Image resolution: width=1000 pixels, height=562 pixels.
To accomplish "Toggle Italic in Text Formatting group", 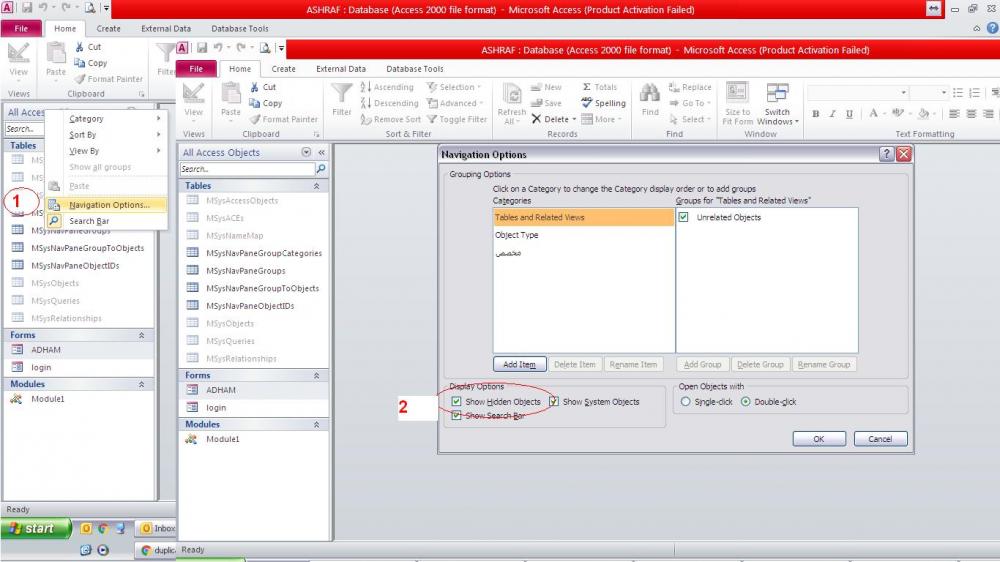I will [x=832, y=114].
